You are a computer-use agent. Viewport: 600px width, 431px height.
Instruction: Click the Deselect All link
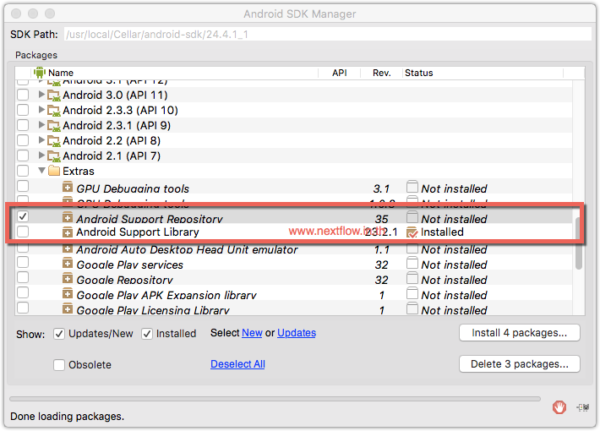coord(237,365)
